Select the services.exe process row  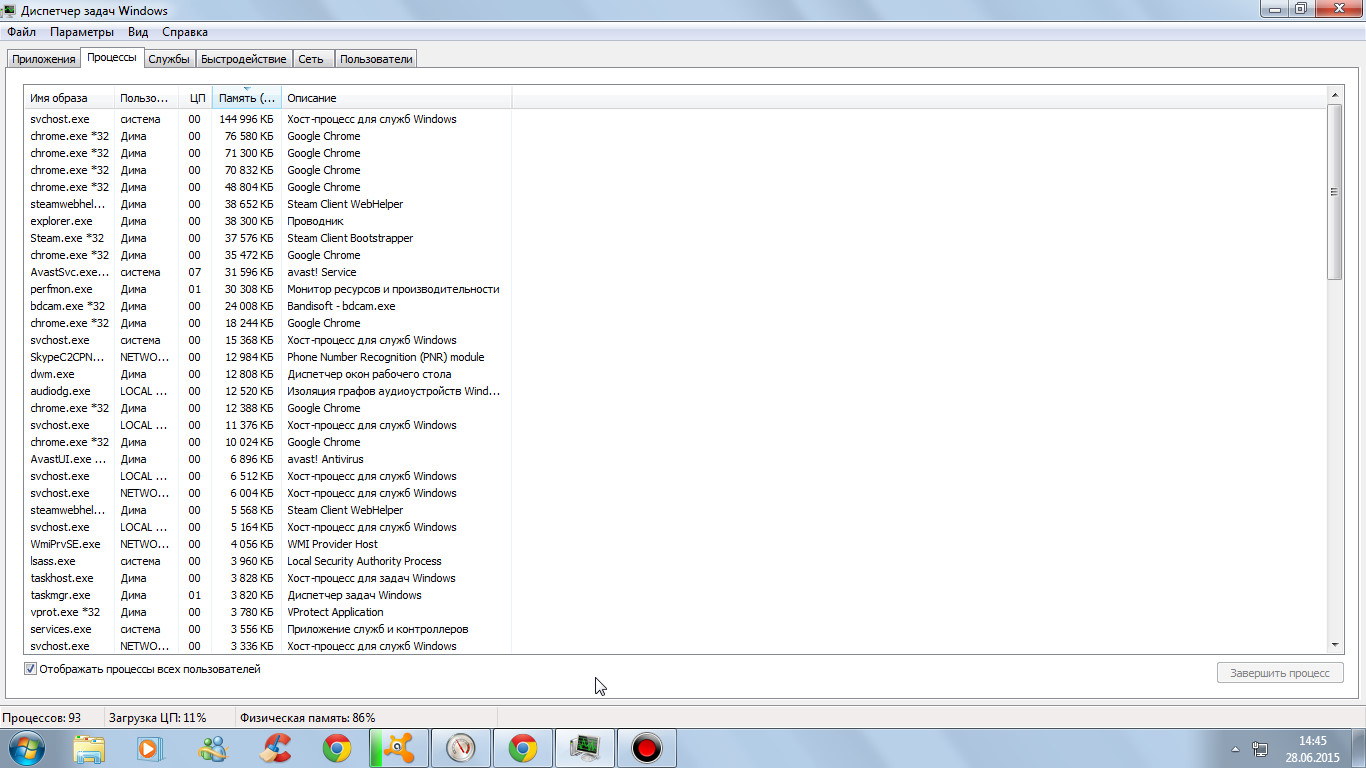(268, 629)
